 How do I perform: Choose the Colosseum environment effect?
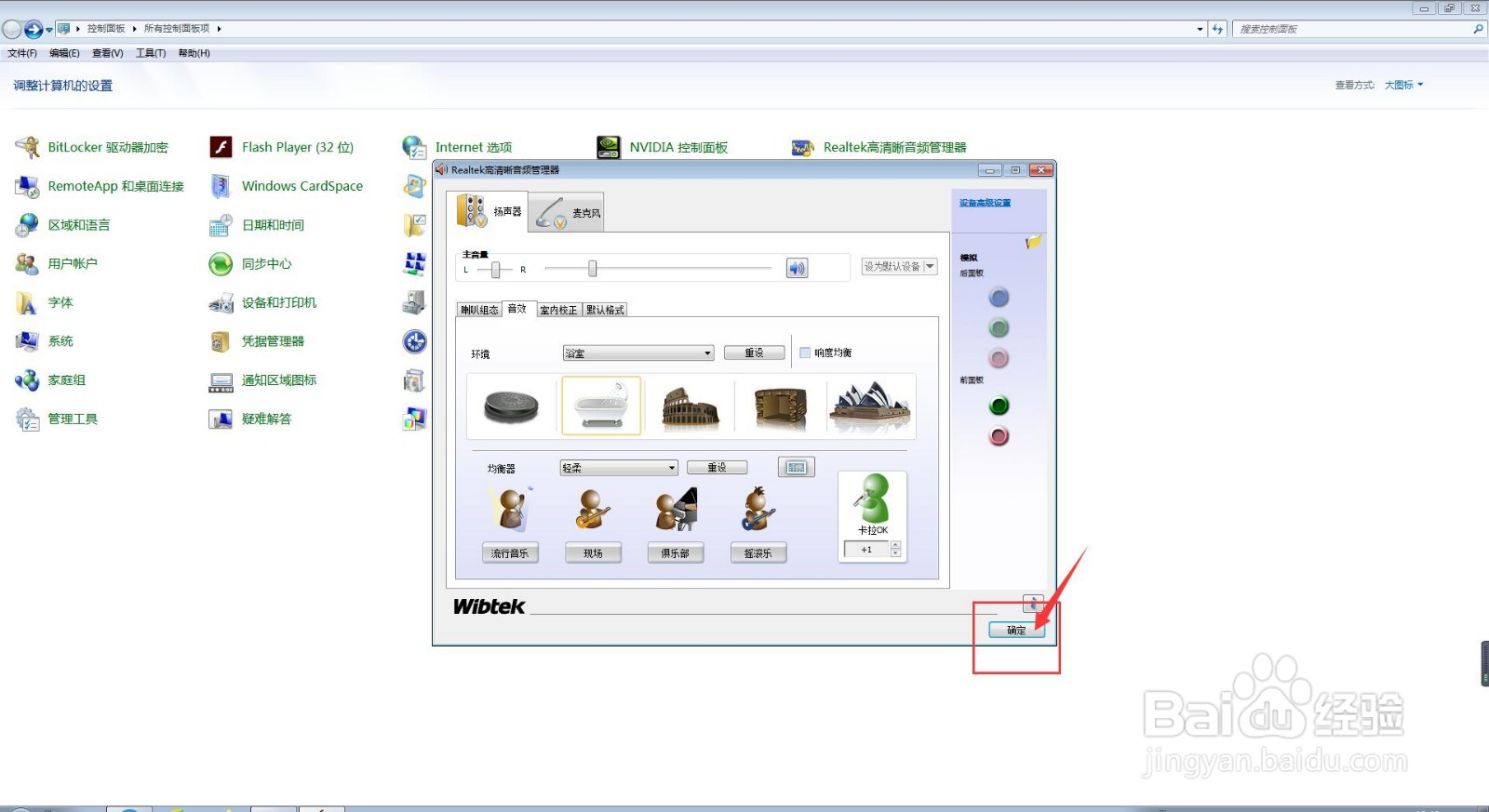click(x=691, y=406)
